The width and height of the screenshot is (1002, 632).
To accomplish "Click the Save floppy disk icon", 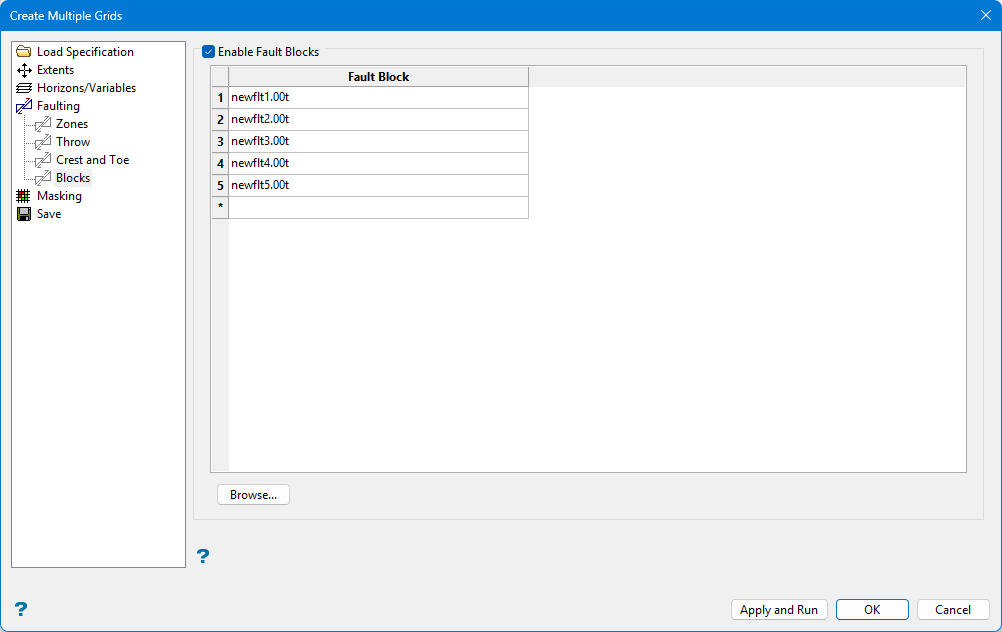I will point(24,213).
